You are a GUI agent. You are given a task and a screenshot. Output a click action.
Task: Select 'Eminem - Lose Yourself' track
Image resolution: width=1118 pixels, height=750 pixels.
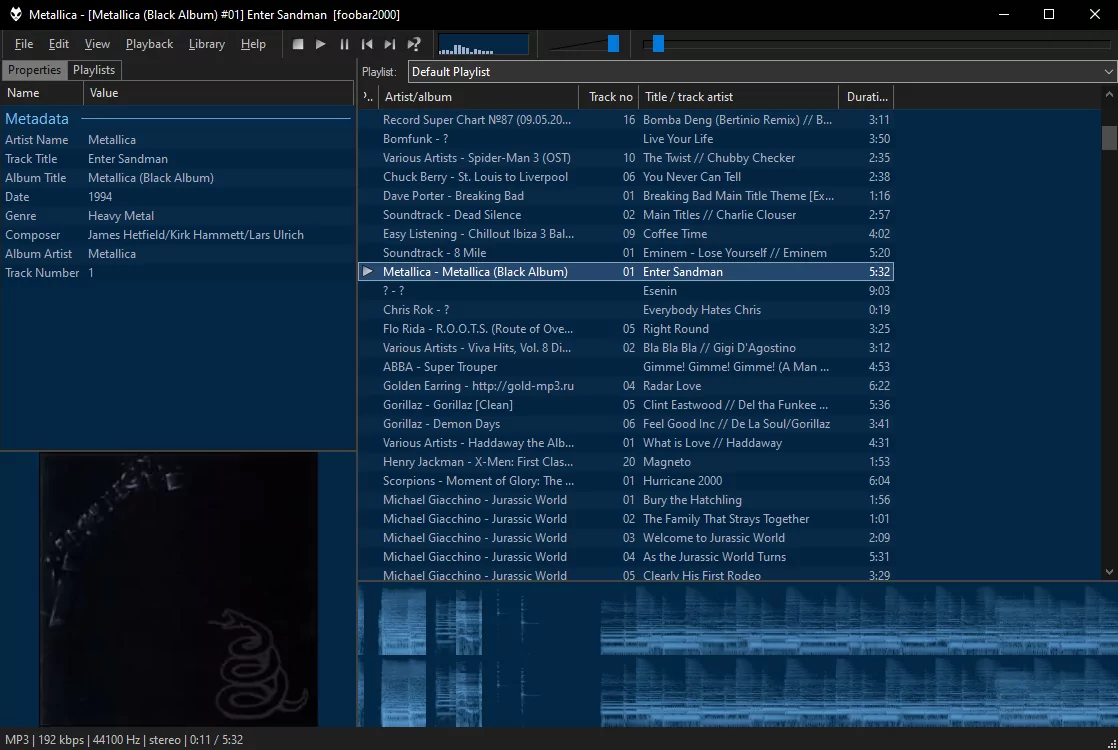pos(626,253)
